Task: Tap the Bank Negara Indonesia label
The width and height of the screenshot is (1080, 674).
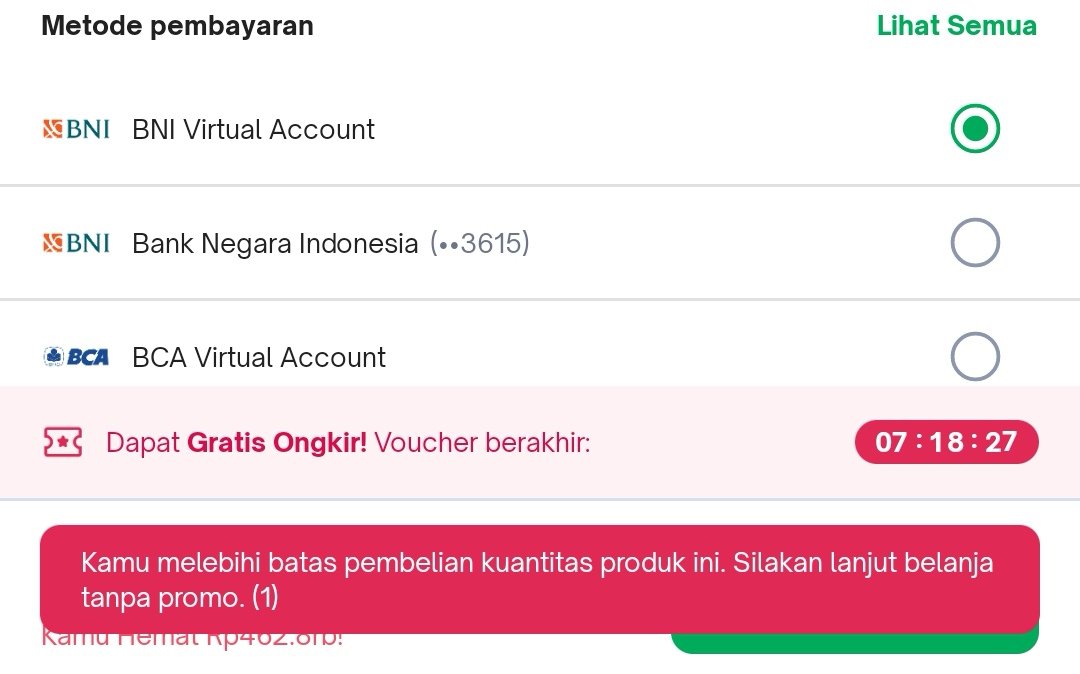Action: click(275, 244)
